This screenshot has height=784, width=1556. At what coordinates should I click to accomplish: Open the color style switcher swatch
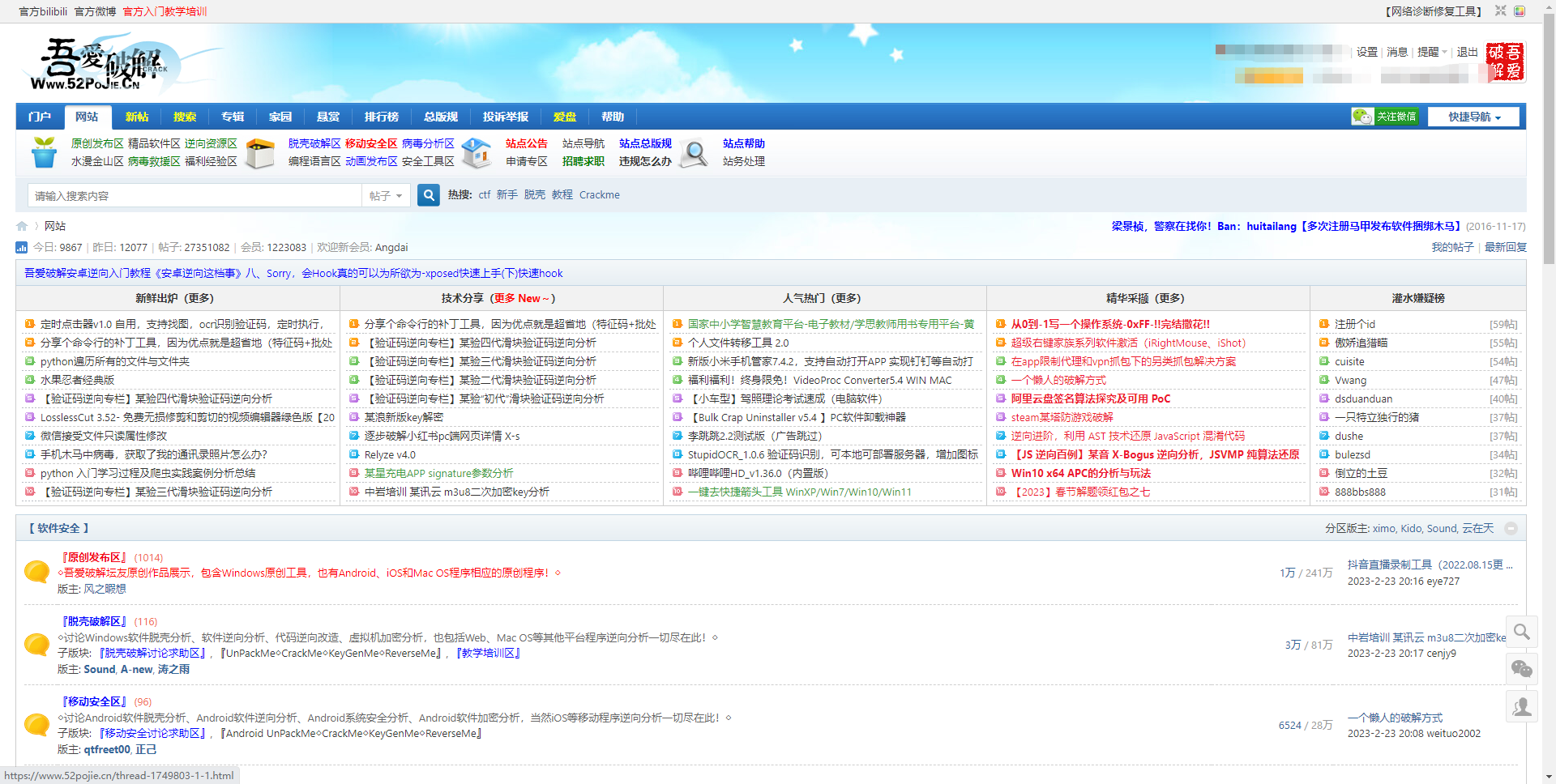(x=1520, y=11)
